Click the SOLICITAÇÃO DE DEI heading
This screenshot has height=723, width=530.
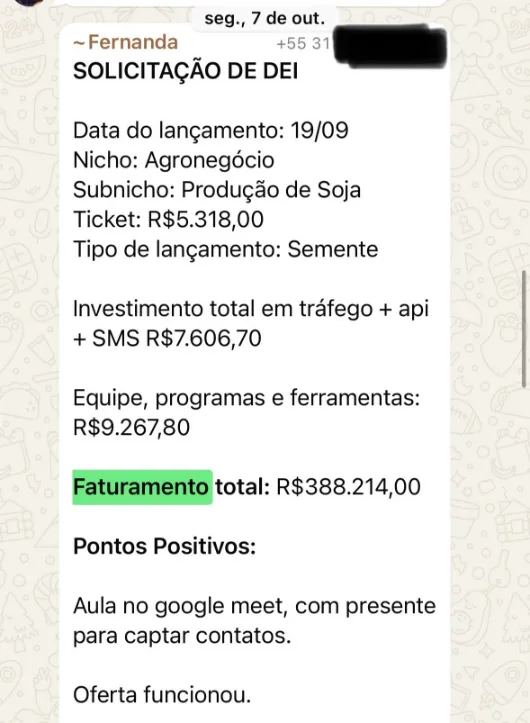coord(185,71)
